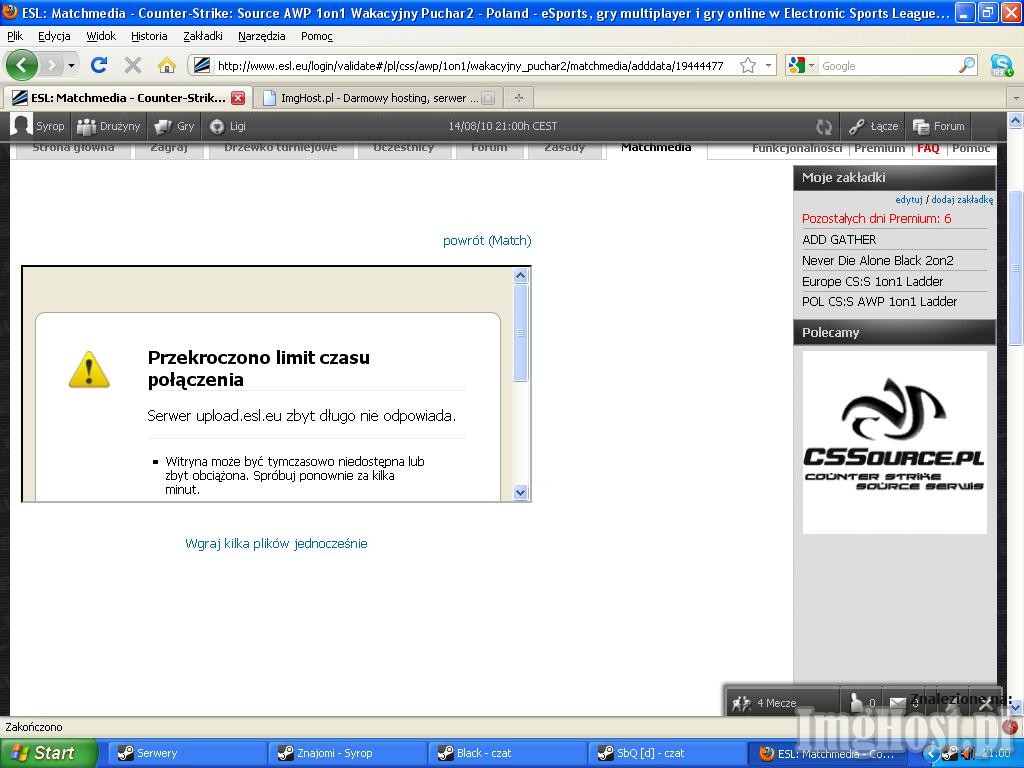This screenshot has height=768, width=1024.
Task: Open the red FAQ link
Action: coord(928,149)
